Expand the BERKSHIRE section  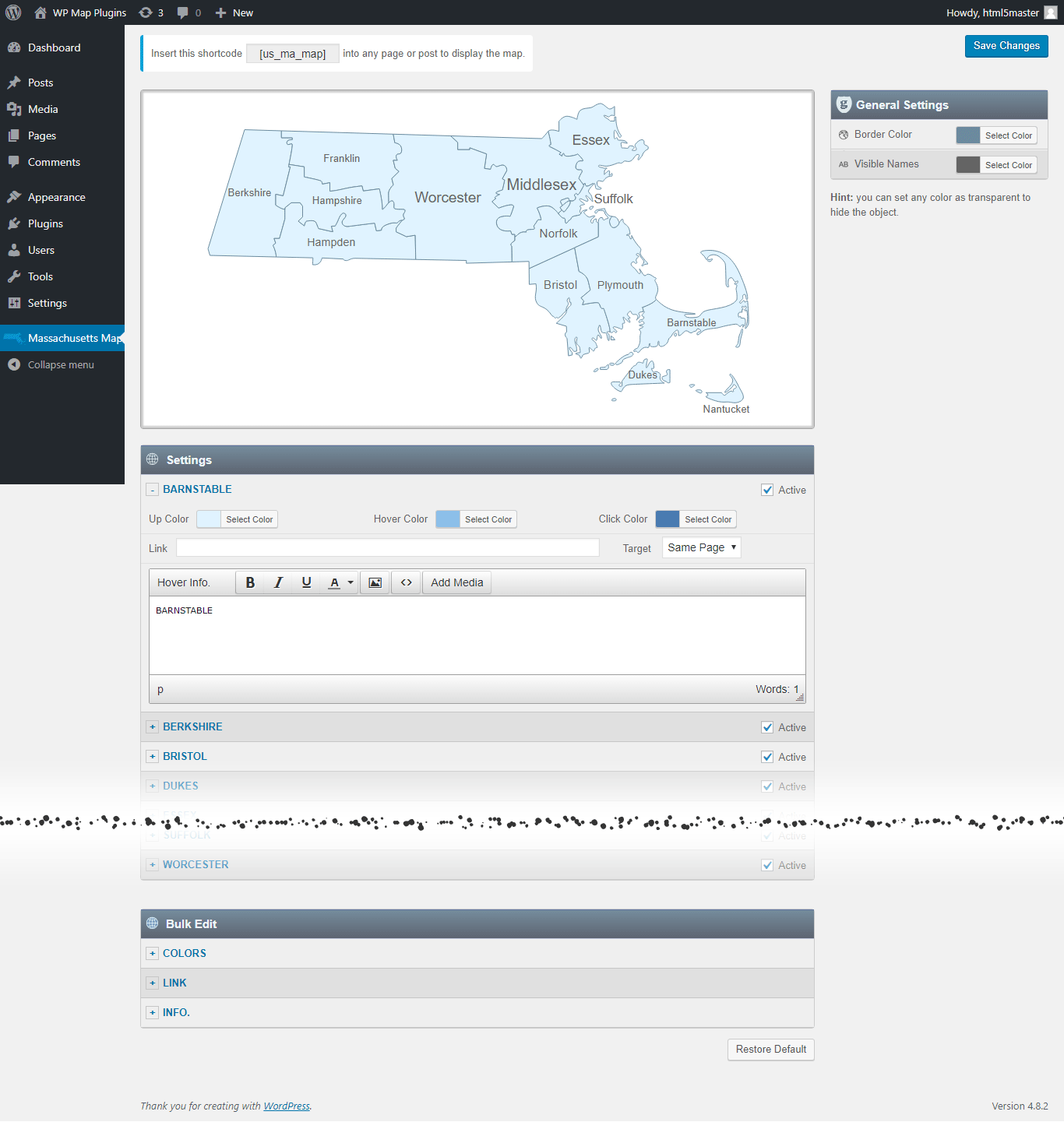tap(153, 727)
